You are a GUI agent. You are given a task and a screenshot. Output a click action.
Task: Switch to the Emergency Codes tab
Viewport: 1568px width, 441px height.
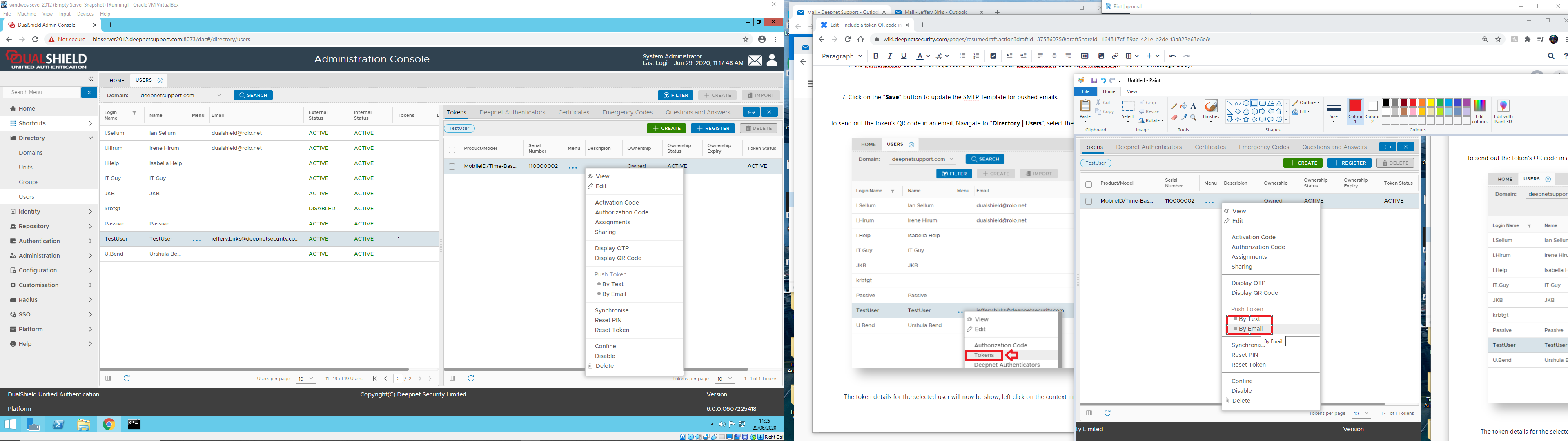(627, 113)
